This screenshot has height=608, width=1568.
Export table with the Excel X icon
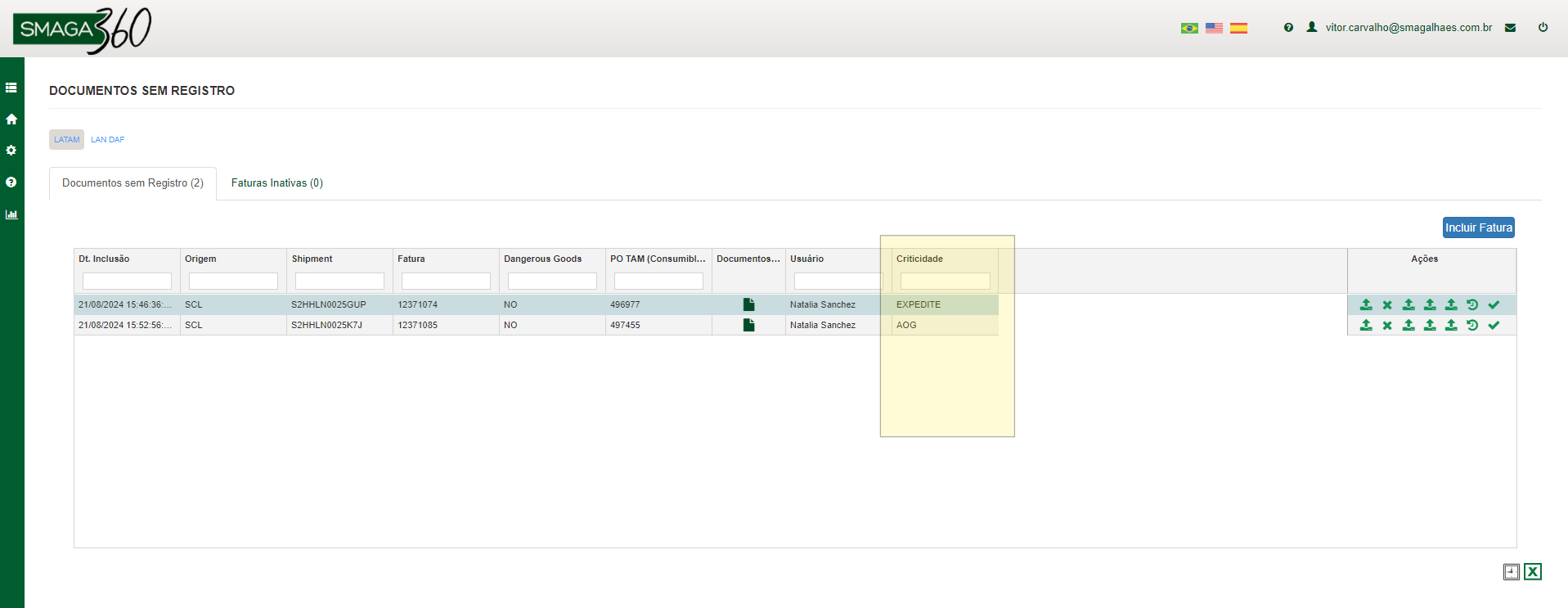pyautogui.click(x=1533, y=571)
